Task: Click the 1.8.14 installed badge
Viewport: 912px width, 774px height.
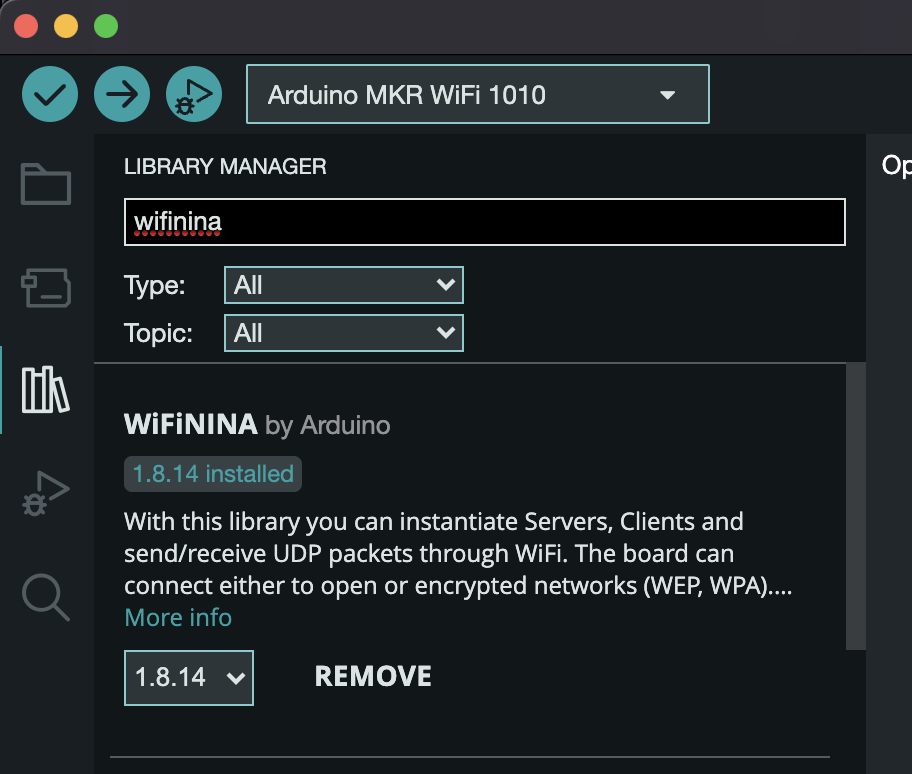Action: pyautogui.click(x=212, y=473)
